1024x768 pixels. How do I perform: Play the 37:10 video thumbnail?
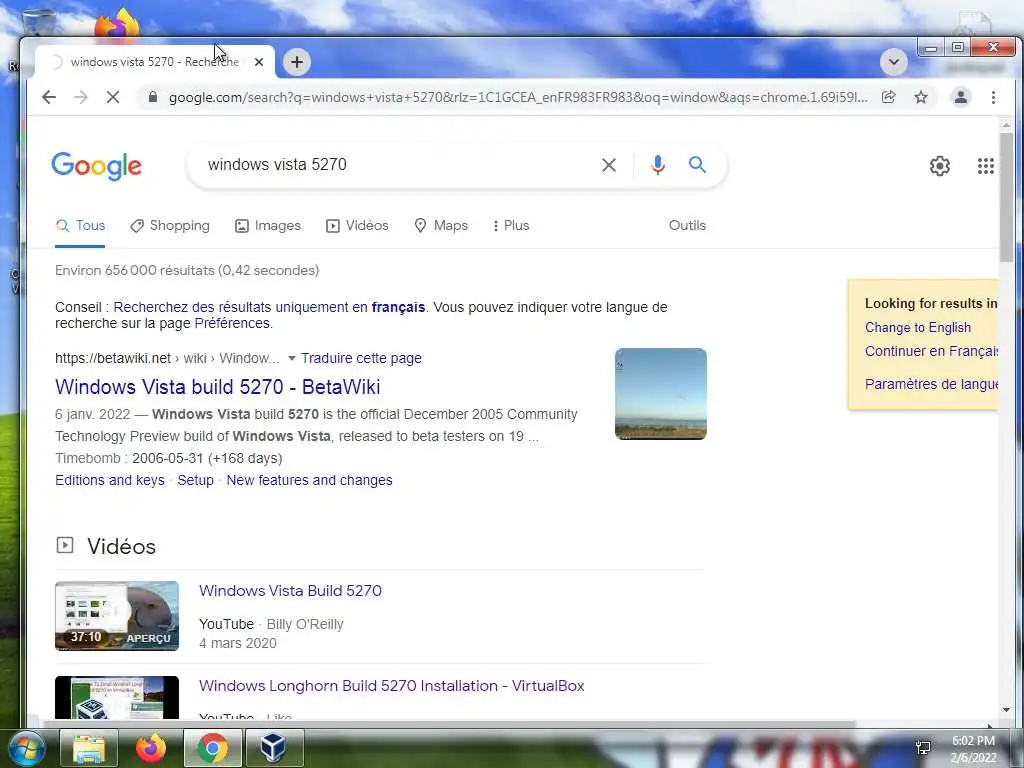point(117,616)
